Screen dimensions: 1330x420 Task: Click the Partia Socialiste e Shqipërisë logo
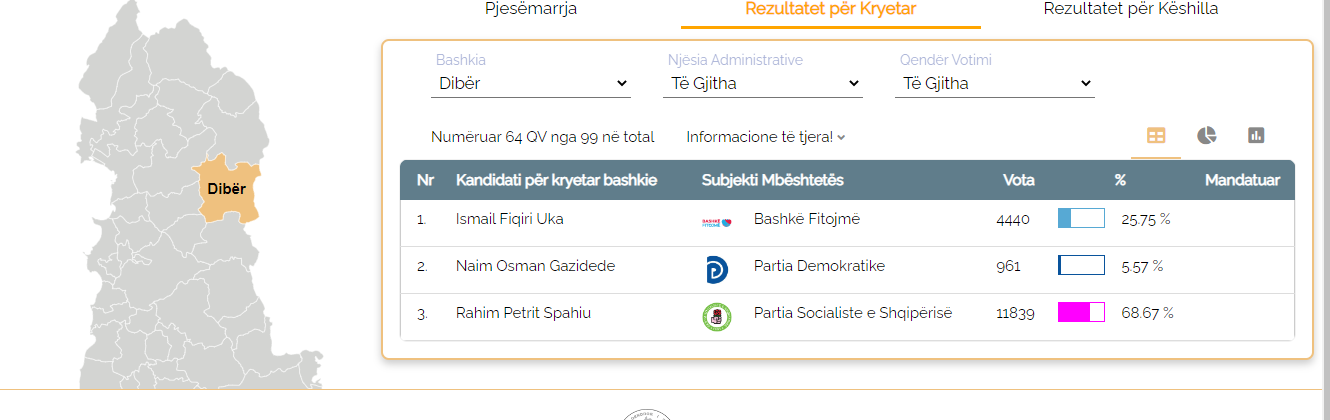click(x=717, y=317)
